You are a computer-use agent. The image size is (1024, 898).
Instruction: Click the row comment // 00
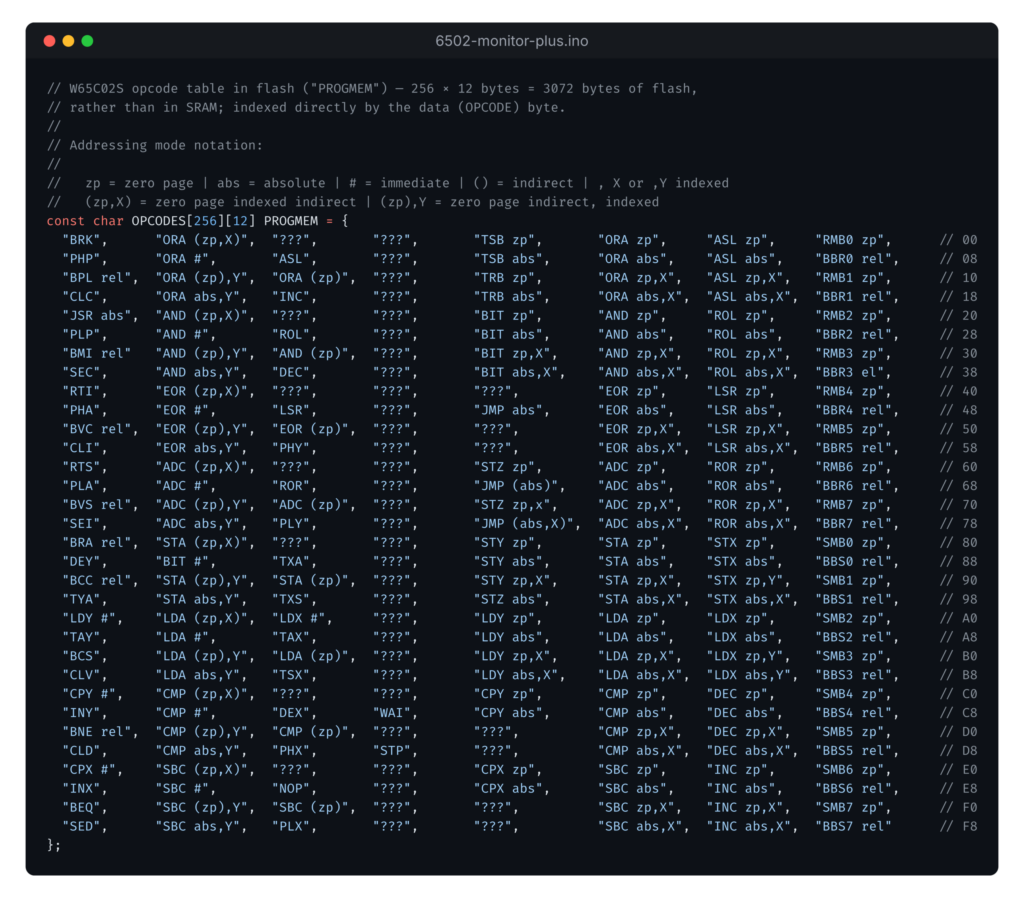[x=958, y=240]
